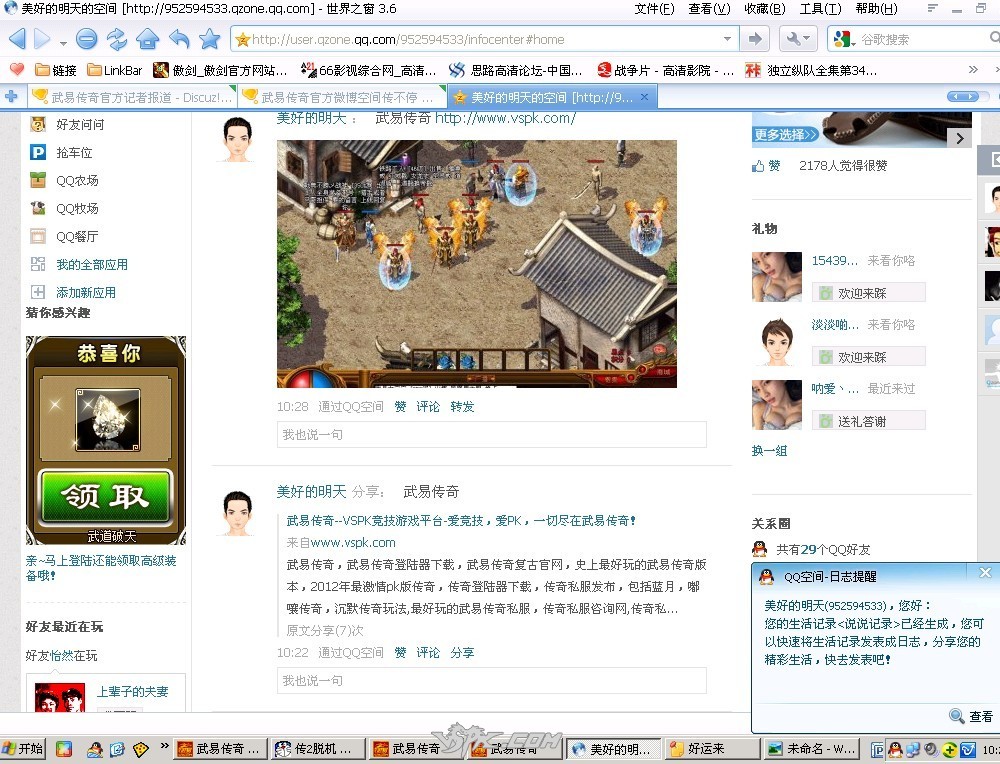This screenshot has height=764, width=1000.
Task: Switch to 好运来 taskbar folder window
Action: pyautogui.click(x=711, y=749)
